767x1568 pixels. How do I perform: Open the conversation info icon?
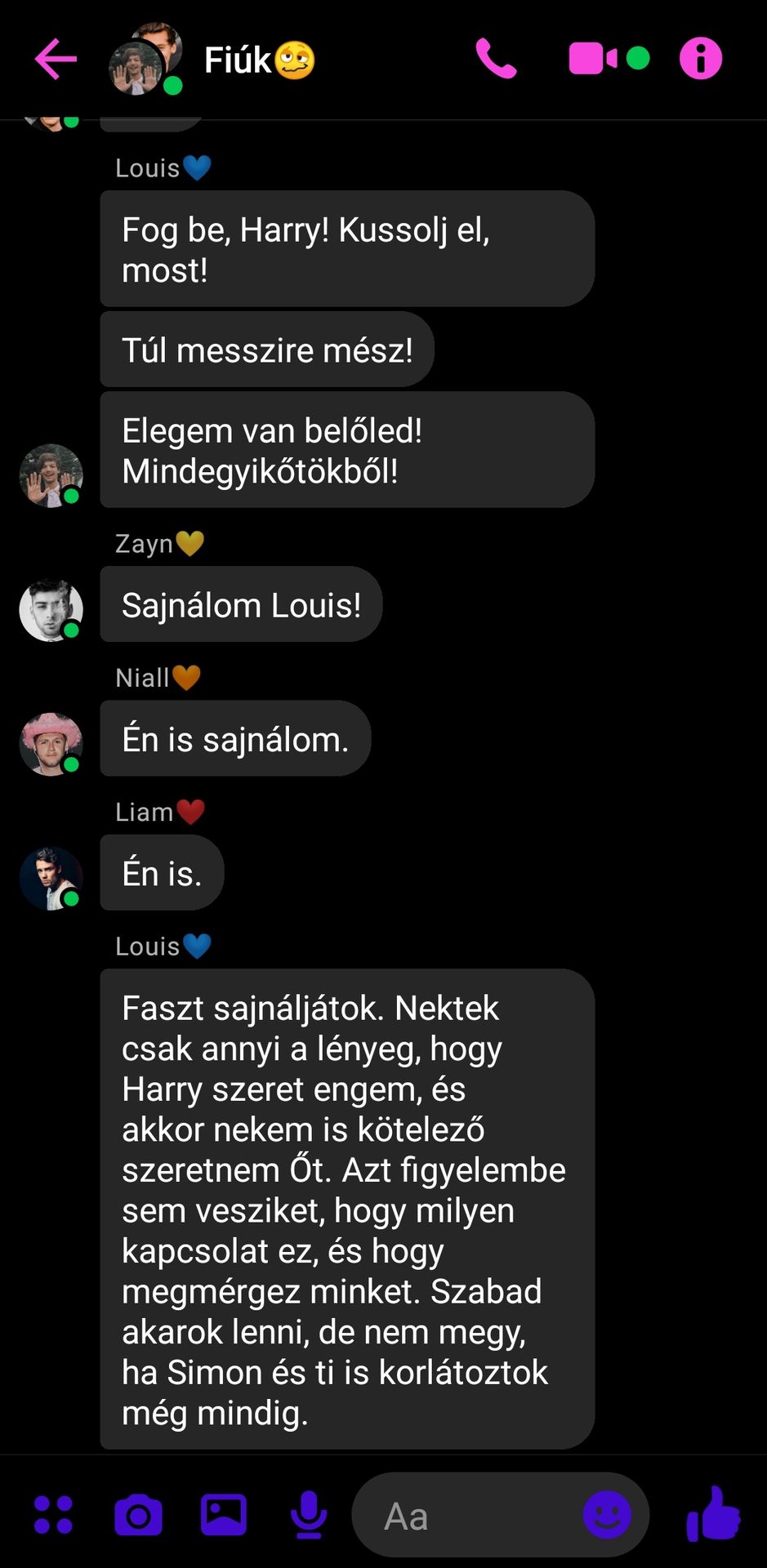coord(701,59)
